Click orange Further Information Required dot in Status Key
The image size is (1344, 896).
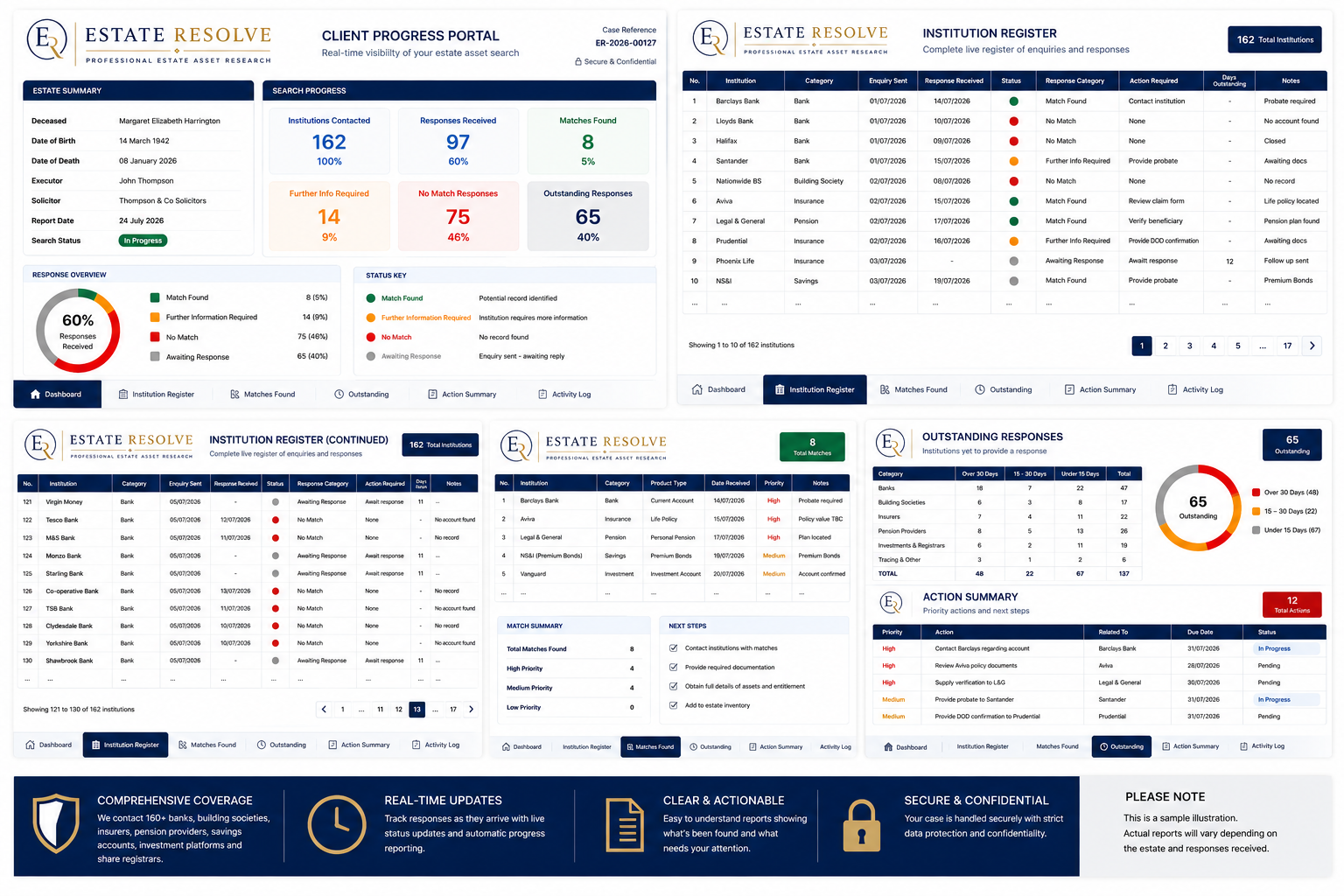coord(371,318)
